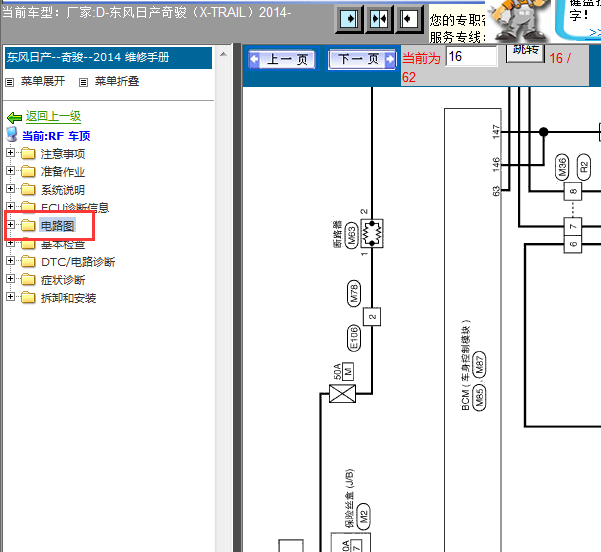Click the mechanic cartoon mascot image
The image size is (601, 552).
click(518, 21)
